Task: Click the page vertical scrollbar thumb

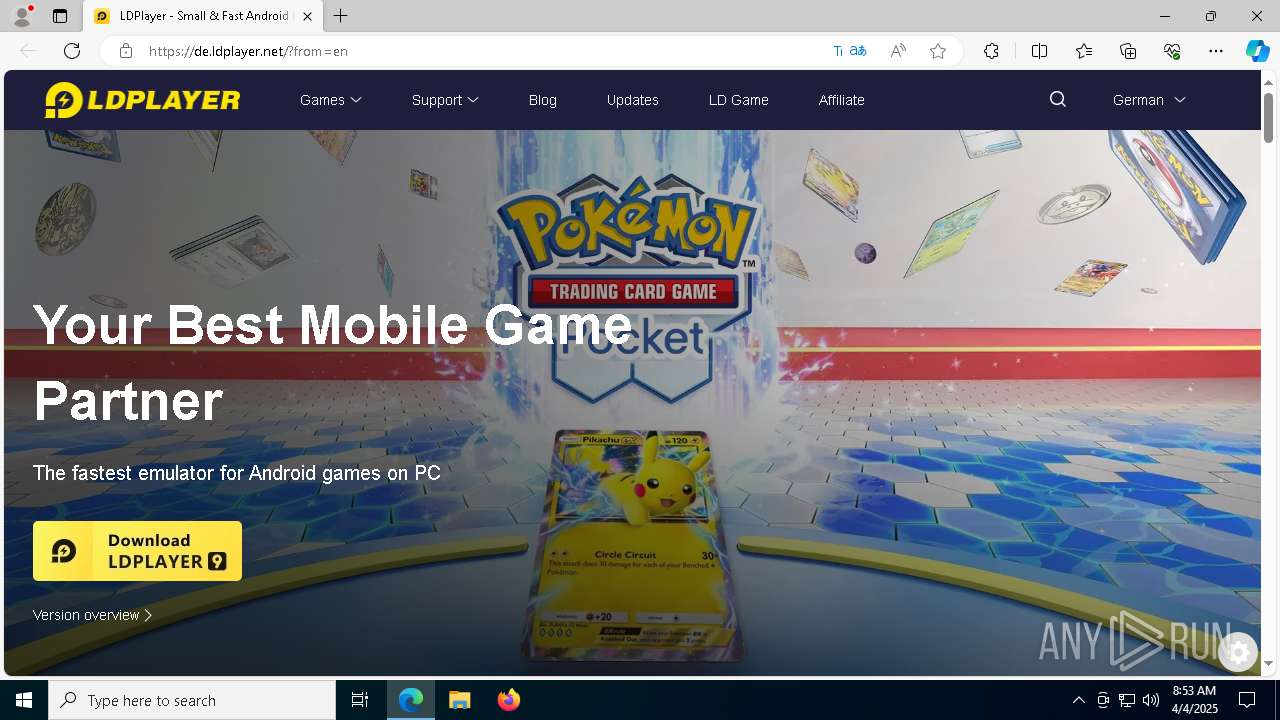Action: pos(1269,117)
